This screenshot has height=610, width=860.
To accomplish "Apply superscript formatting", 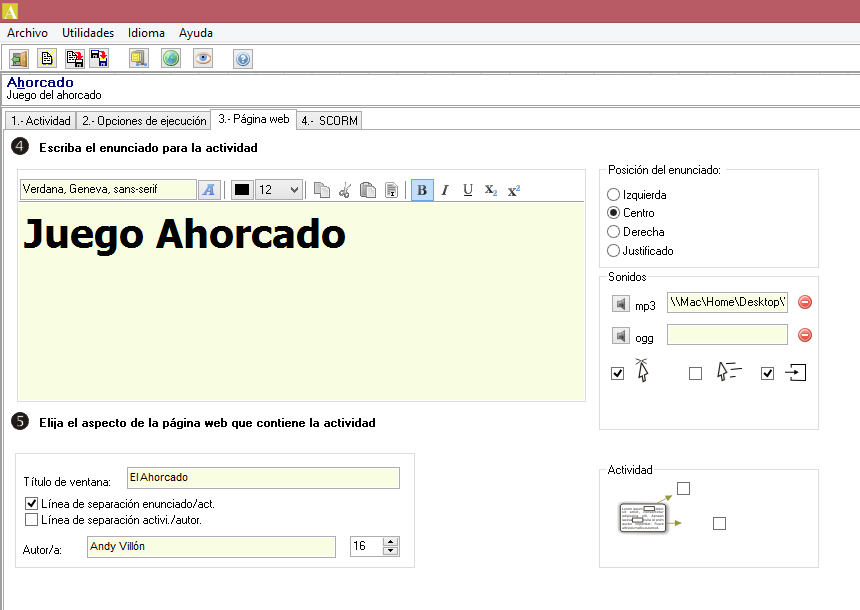I will point(513,190).
